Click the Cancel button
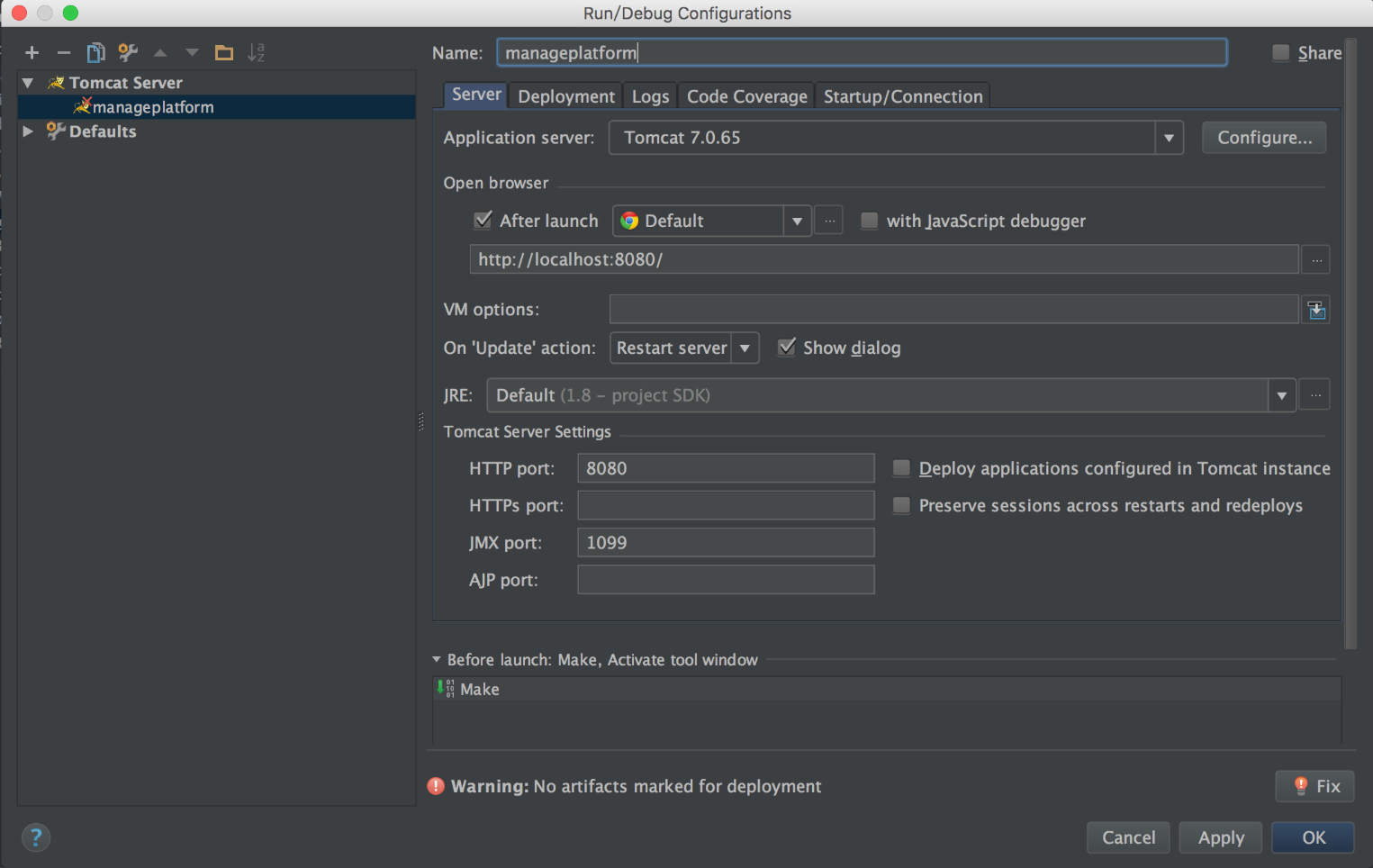This screenshot has height=868, width=1373. (x=1128, y=837)
